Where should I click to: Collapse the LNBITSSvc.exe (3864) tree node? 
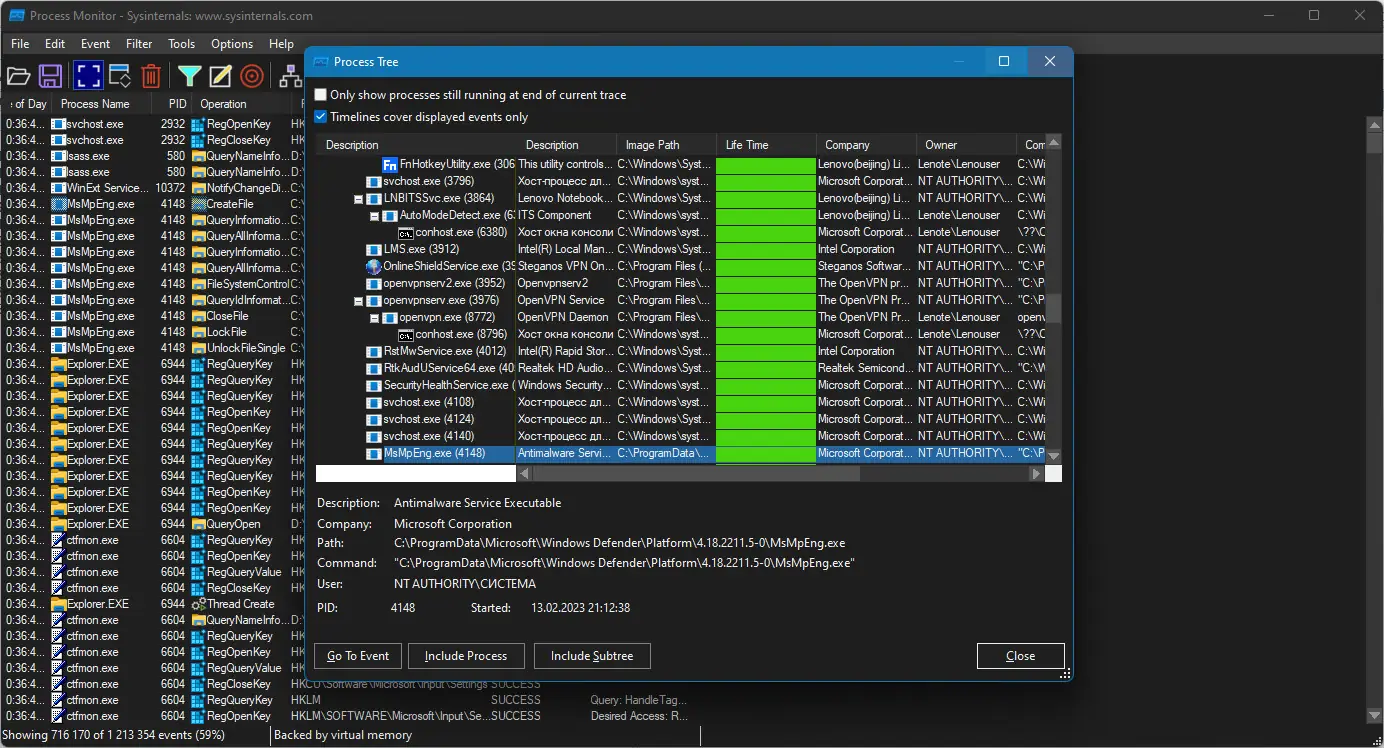(358, 198)
